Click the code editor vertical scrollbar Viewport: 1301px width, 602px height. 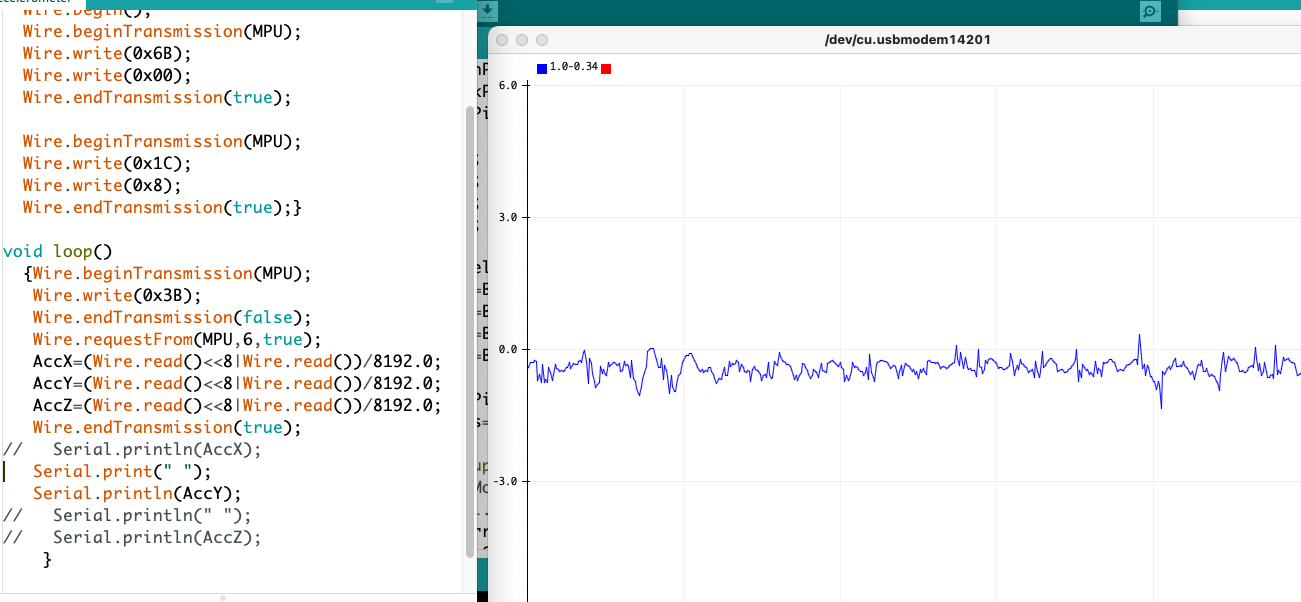470,330
